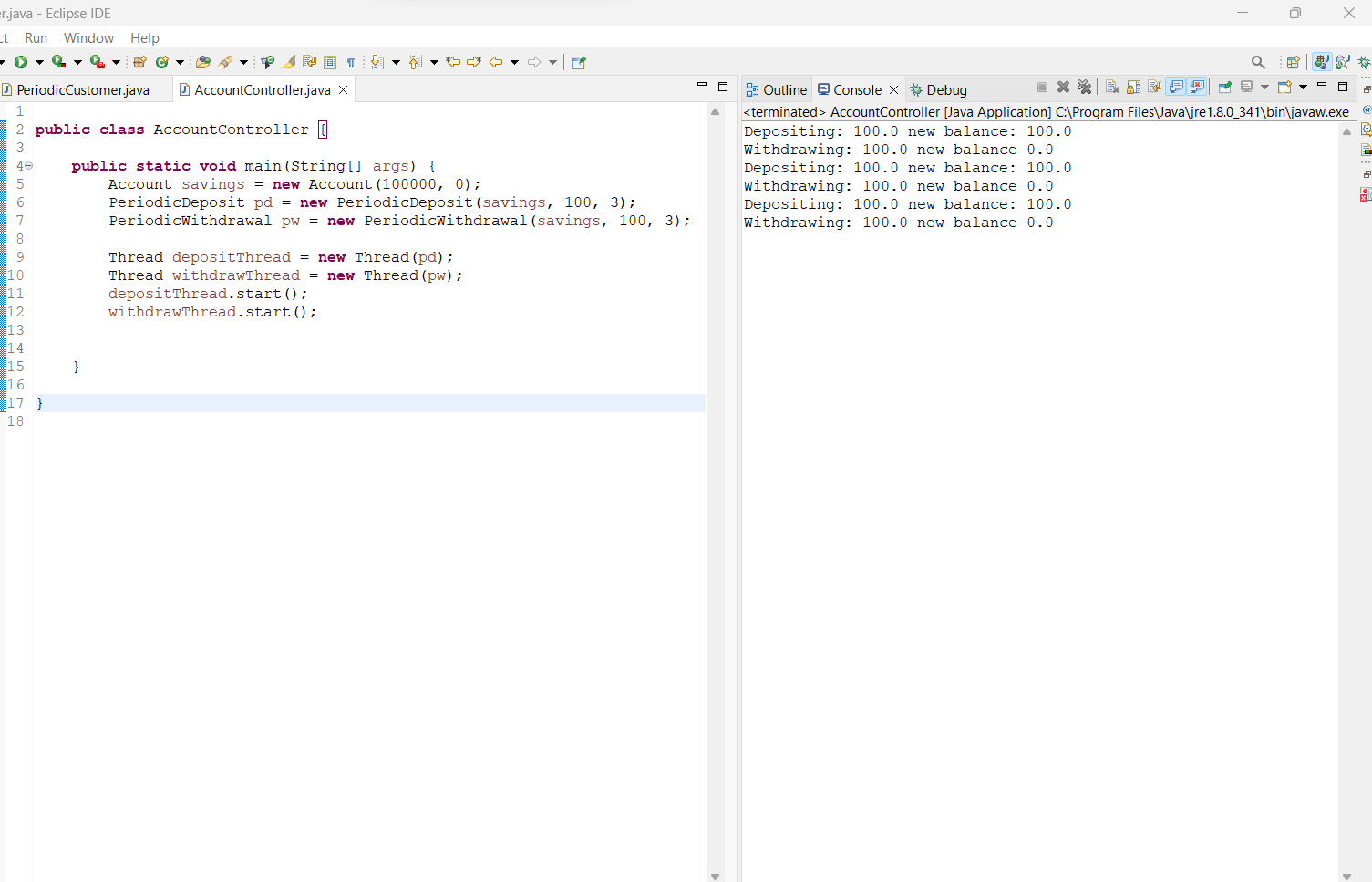Click the Display Selected Console icon
Image resolution: width=1372 pixels, height=882 pixels.
coord(1247,87)
